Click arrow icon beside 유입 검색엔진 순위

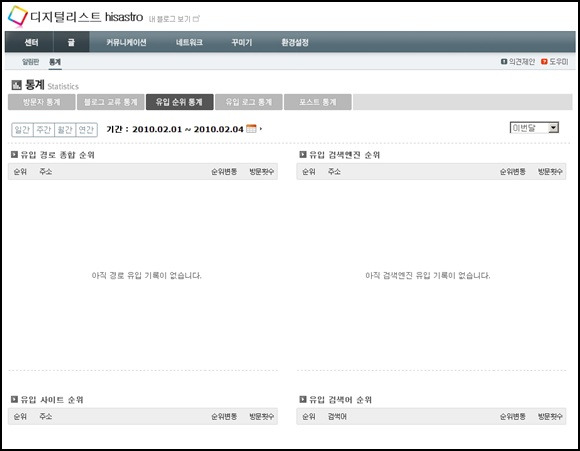[303, 154]
